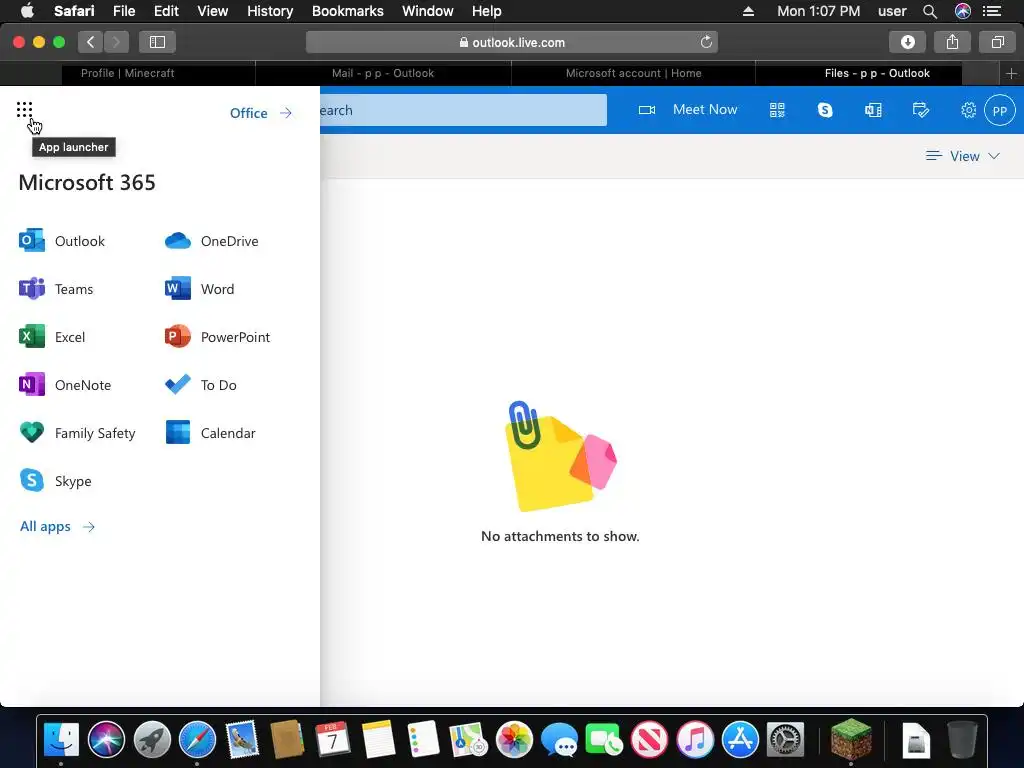Switch to Mail - p p - Outlook tab
The width and height of the screenshot is (1024, 768).
click(x=383, y=73)
